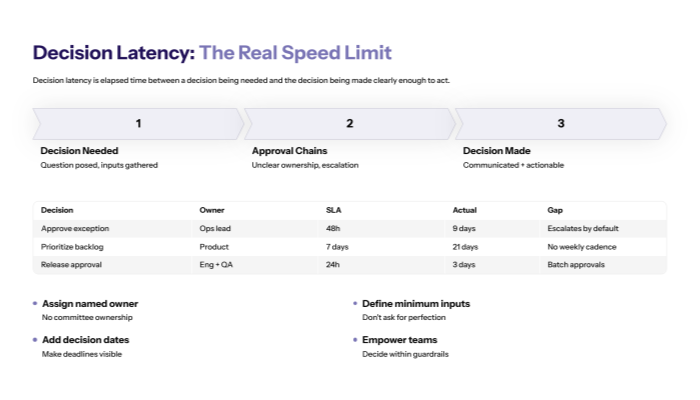Image resolution: width=700 pixels, height=400 pixels.
Task: Click the "Decision Made" heading
Action: point(497,151)
